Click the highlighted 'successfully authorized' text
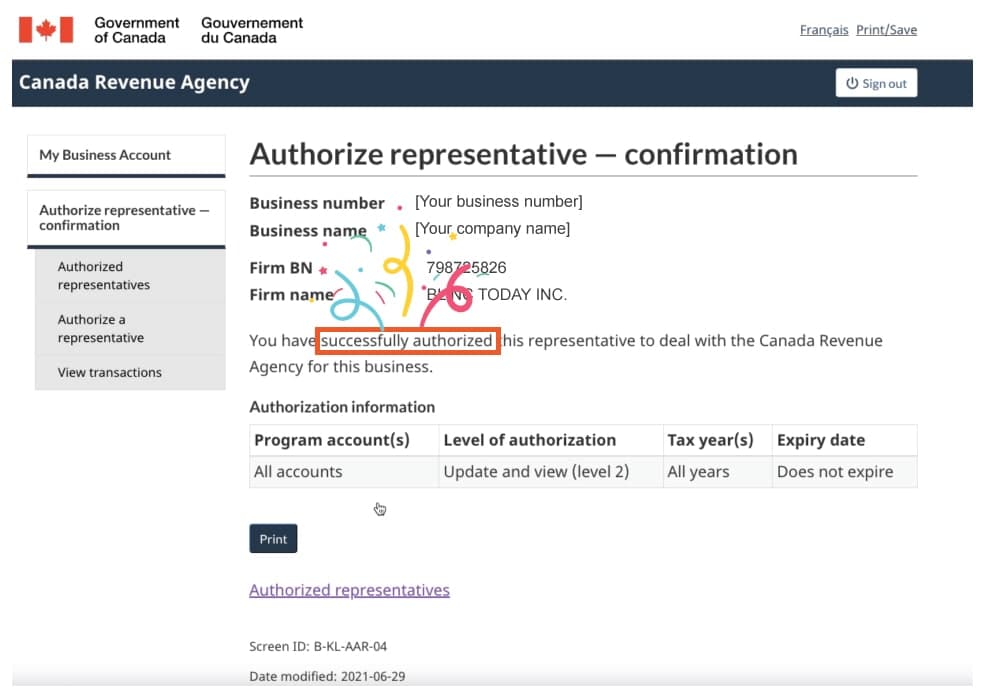 (x=407, y=341)
